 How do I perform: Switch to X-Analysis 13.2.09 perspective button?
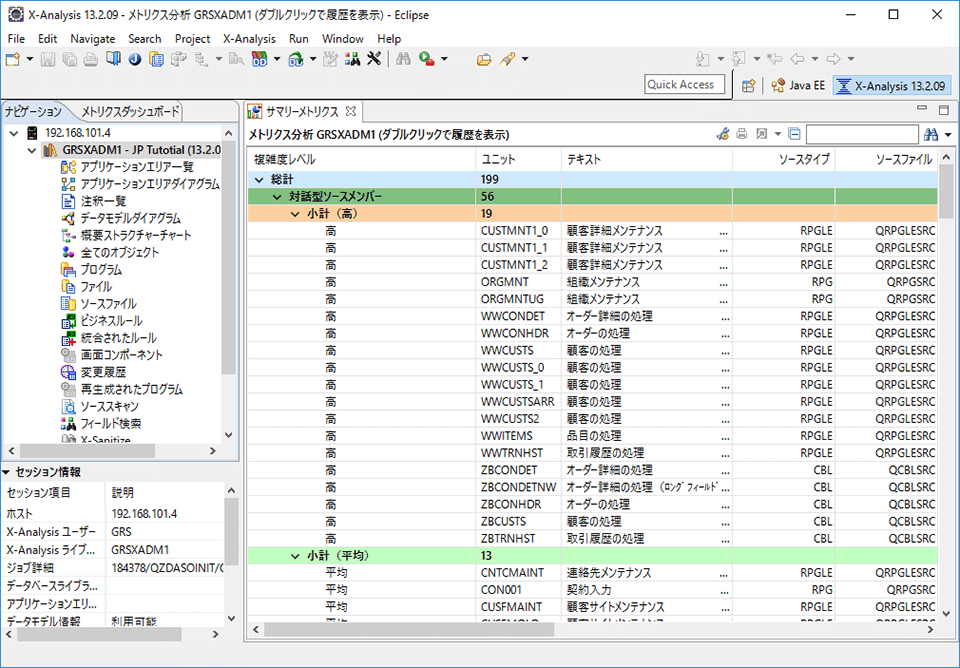(892, 86)
